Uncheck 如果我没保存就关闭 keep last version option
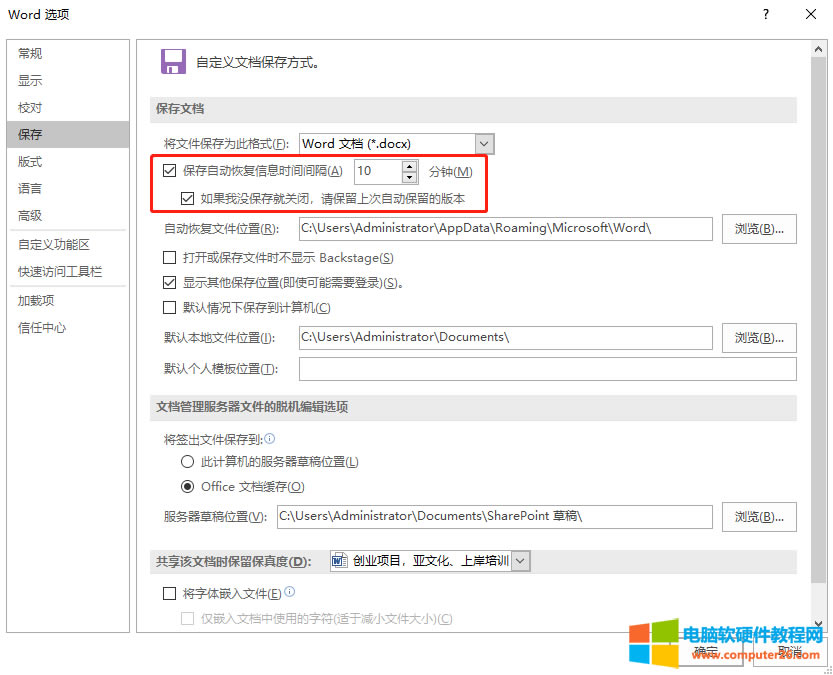Viewport: 833px width, 675px height. (187, 198)
